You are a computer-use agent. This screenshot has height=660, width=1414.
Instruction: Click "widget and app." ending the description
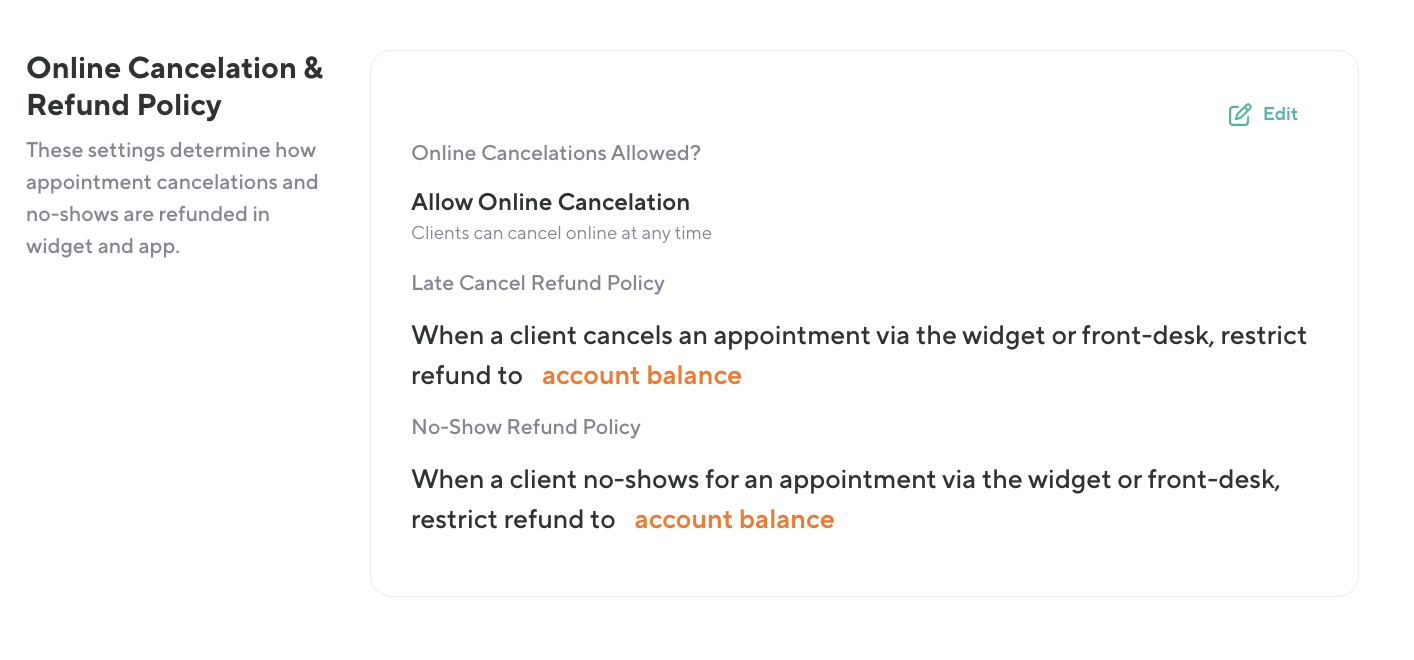pos(103,247)
